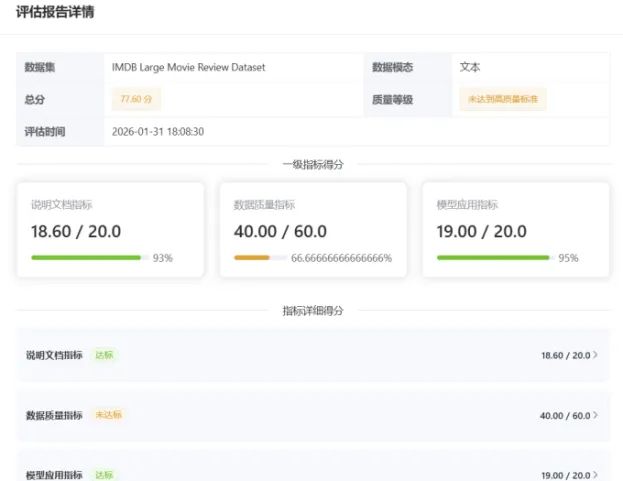Select the 数据质量指标 40.00 / 60.0 card

pyautogui.click(x=313, y=229)
